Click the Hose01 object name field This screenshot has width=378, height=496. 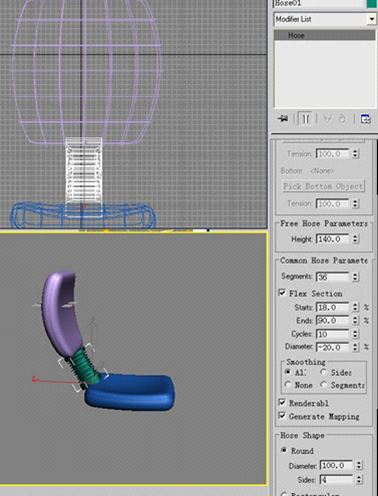point(319,3)
